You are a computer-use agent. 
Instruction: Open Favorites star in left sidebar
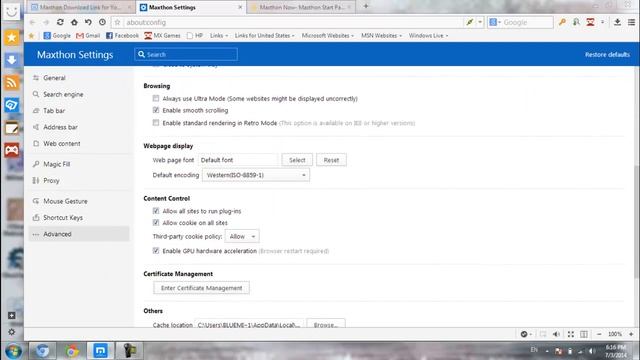tap(11, 38)
